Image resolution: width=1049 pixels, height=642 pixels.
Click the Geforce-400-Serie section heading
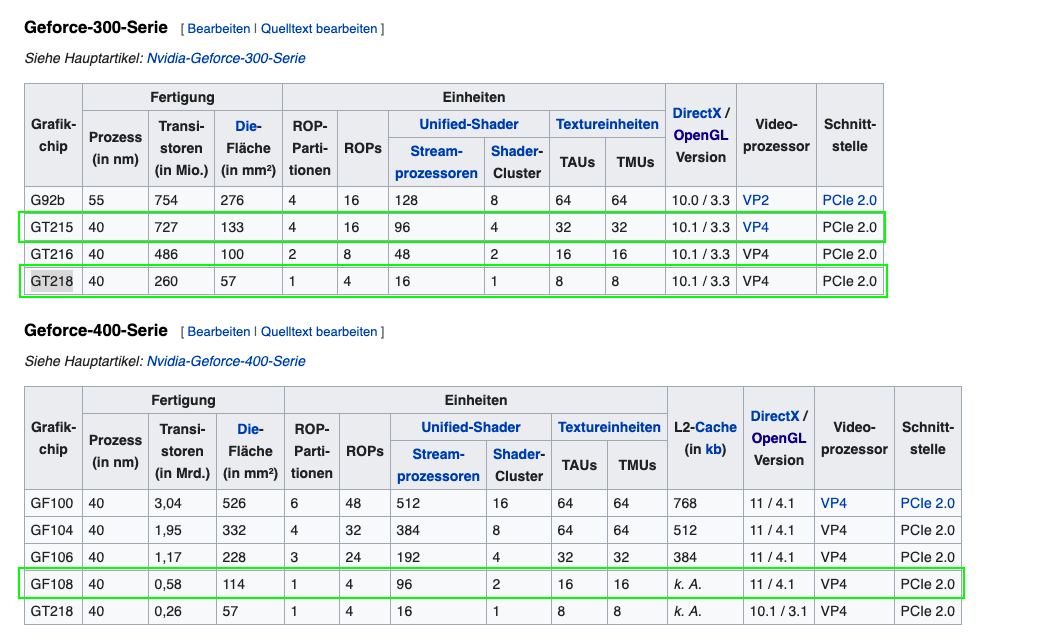pos(96,330)
